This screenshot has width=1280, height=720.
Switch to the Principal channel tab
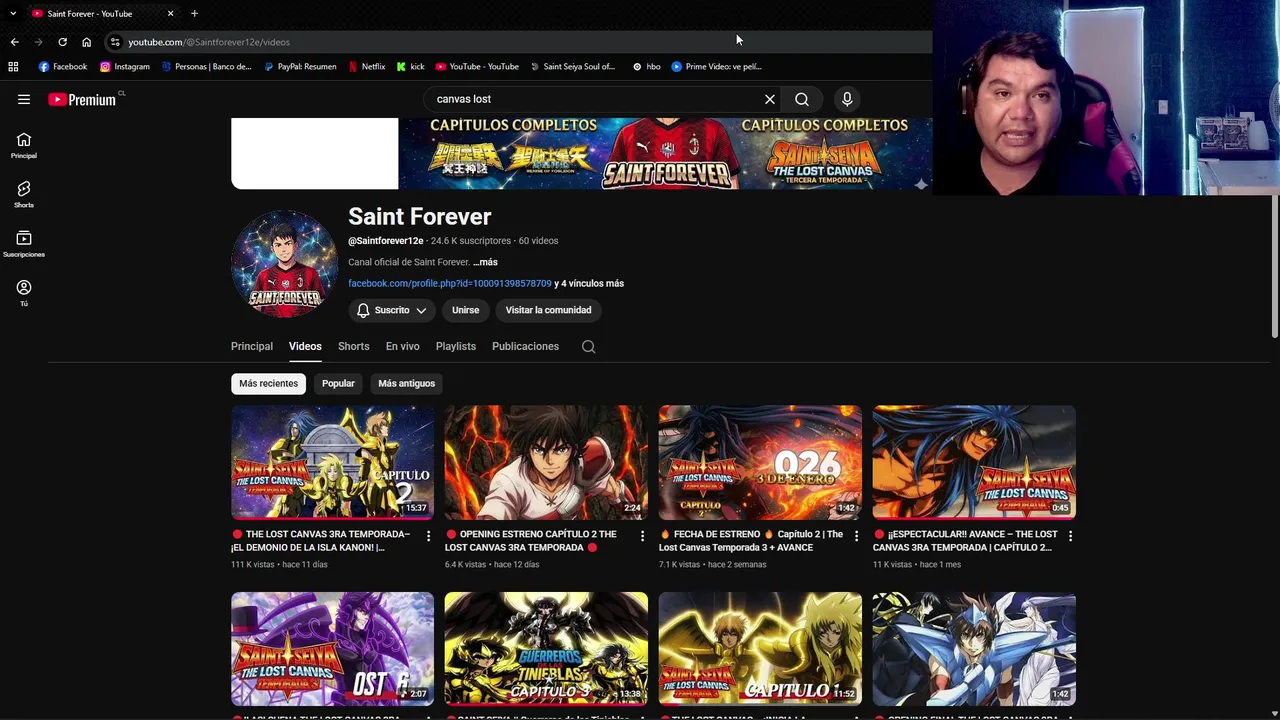(x=252, y=346)
